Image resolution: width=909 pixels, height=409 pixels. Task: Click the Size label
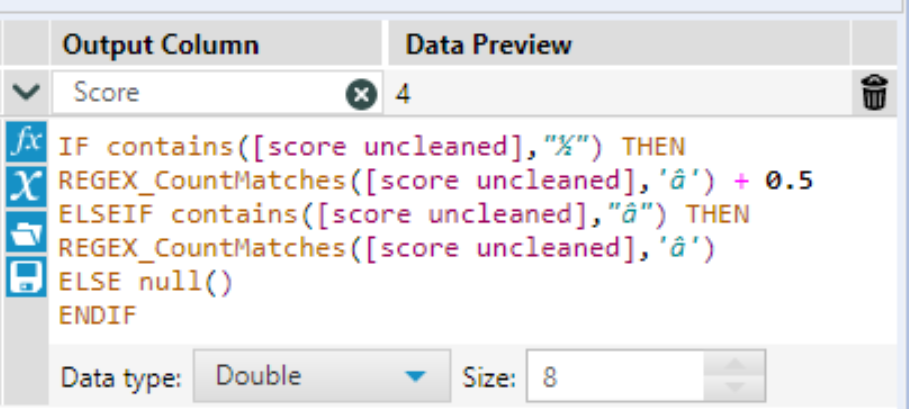(x=489, y=378)
